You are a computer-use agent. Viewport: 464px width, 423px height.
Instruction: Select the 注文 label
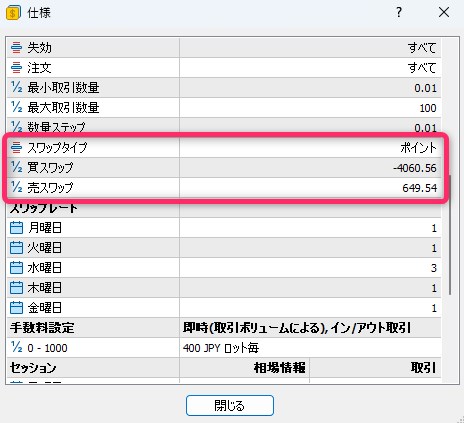pos(39,68)
